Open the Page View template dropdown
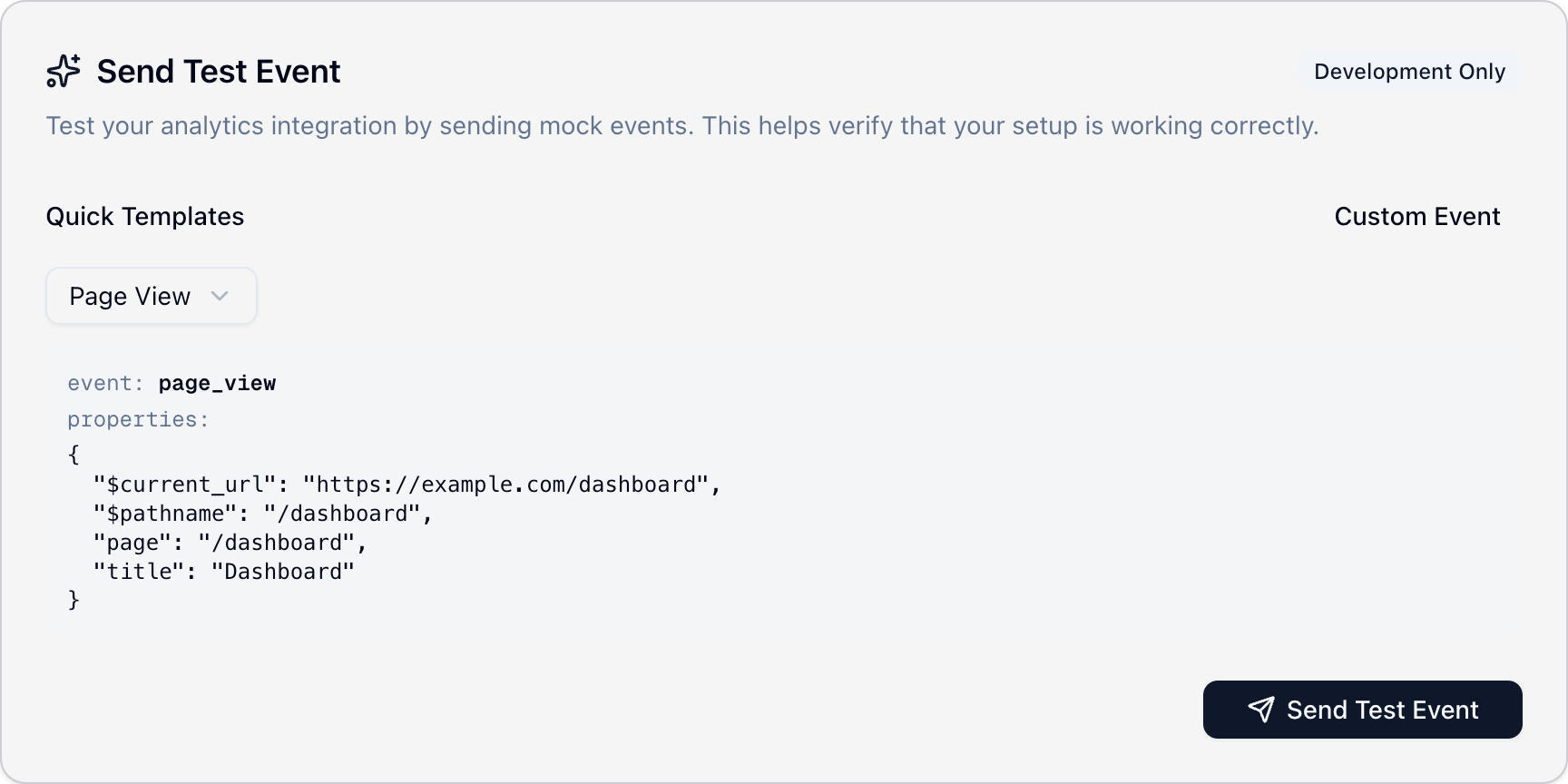1568x784 pixels. tap(151, 296)
